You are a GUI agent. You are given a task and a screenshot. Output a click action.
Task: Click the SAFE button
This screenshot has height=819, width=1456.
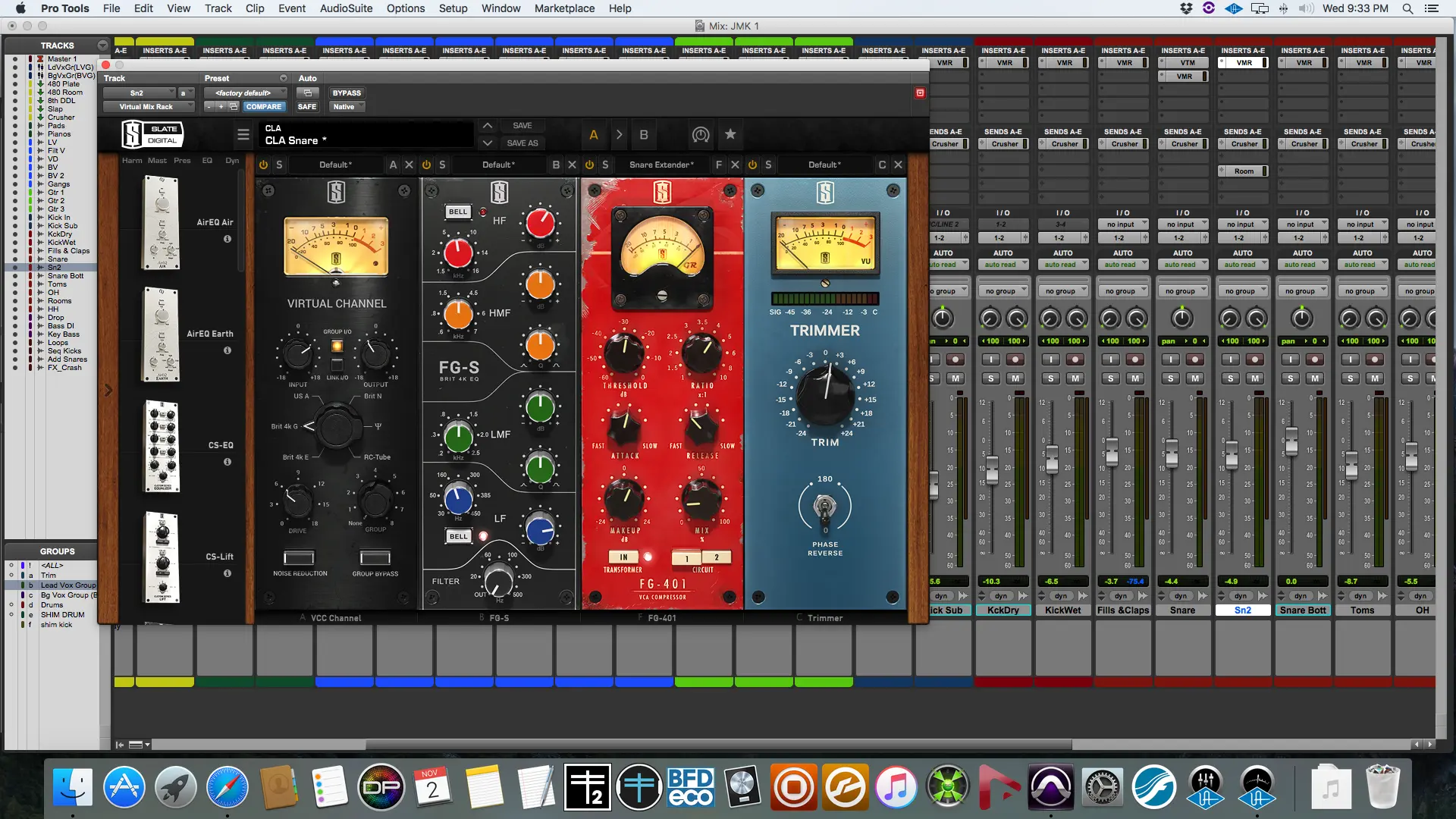[x=307, y=107]
